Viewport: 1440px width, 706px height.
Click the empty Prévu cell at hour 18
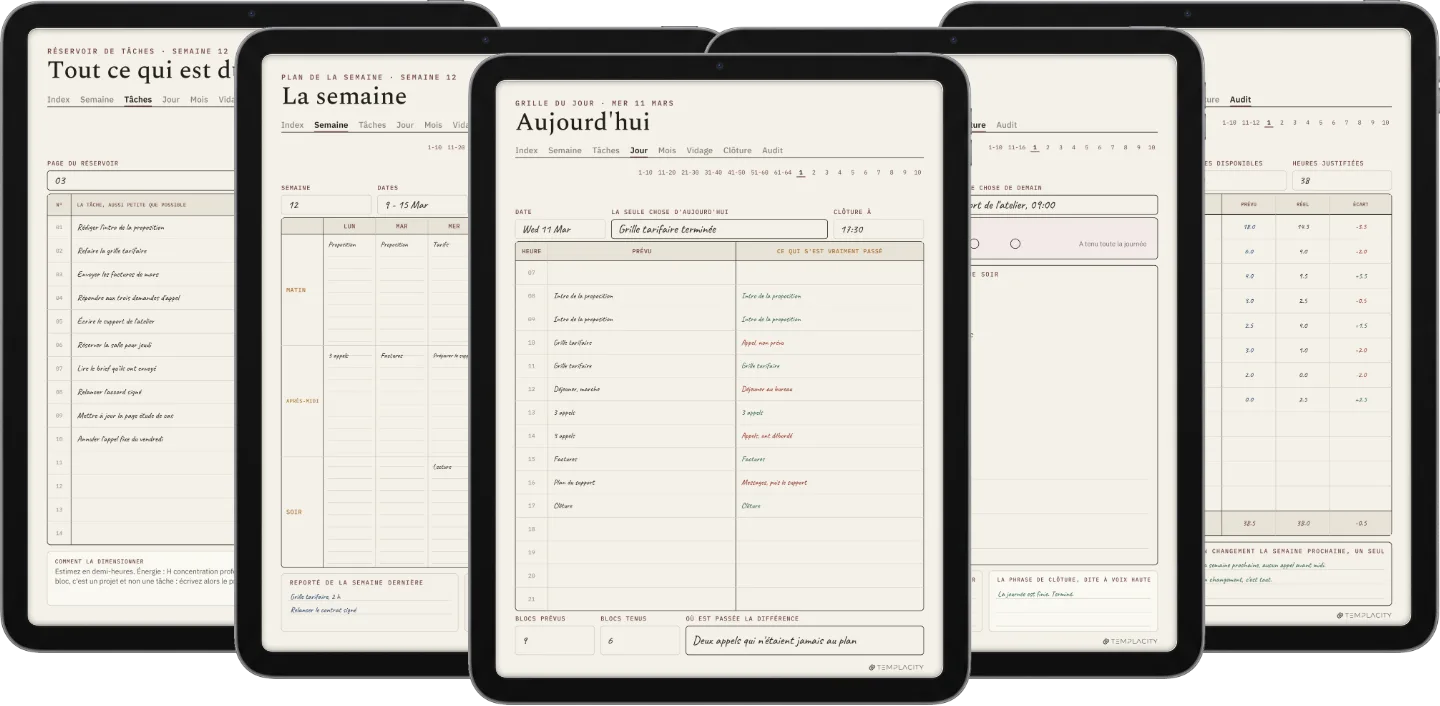pos(641,529)
